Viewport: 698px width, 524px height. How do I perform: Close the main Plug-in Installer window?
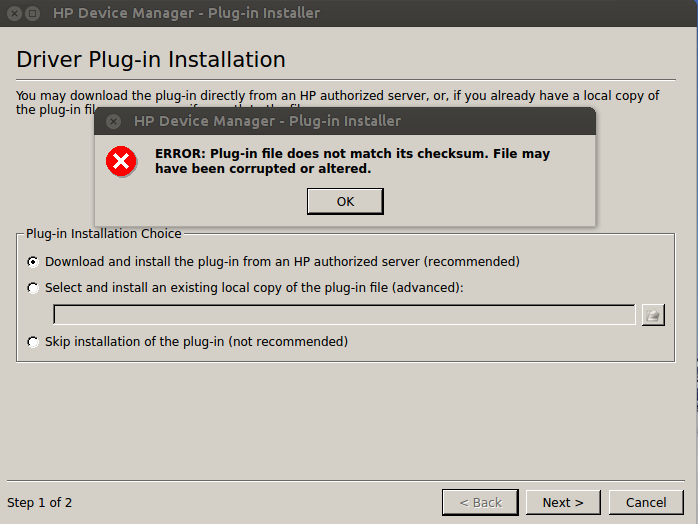14,13
